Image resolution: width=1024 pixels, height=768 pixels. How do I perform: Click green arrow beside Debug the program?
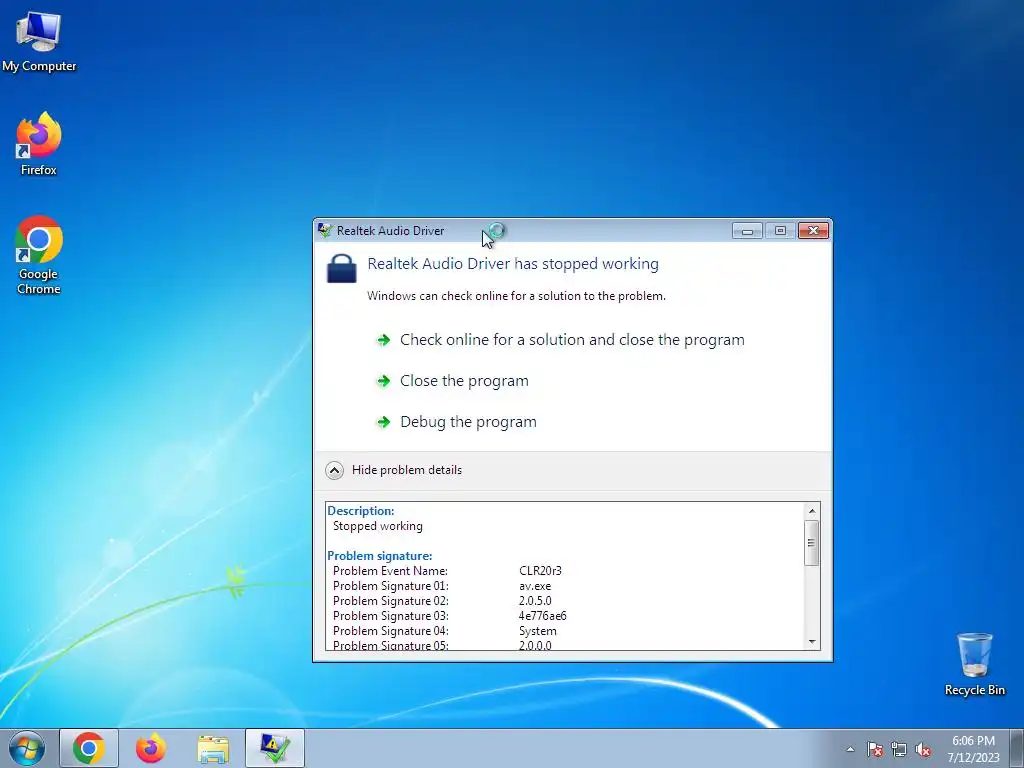pos(383,422)
